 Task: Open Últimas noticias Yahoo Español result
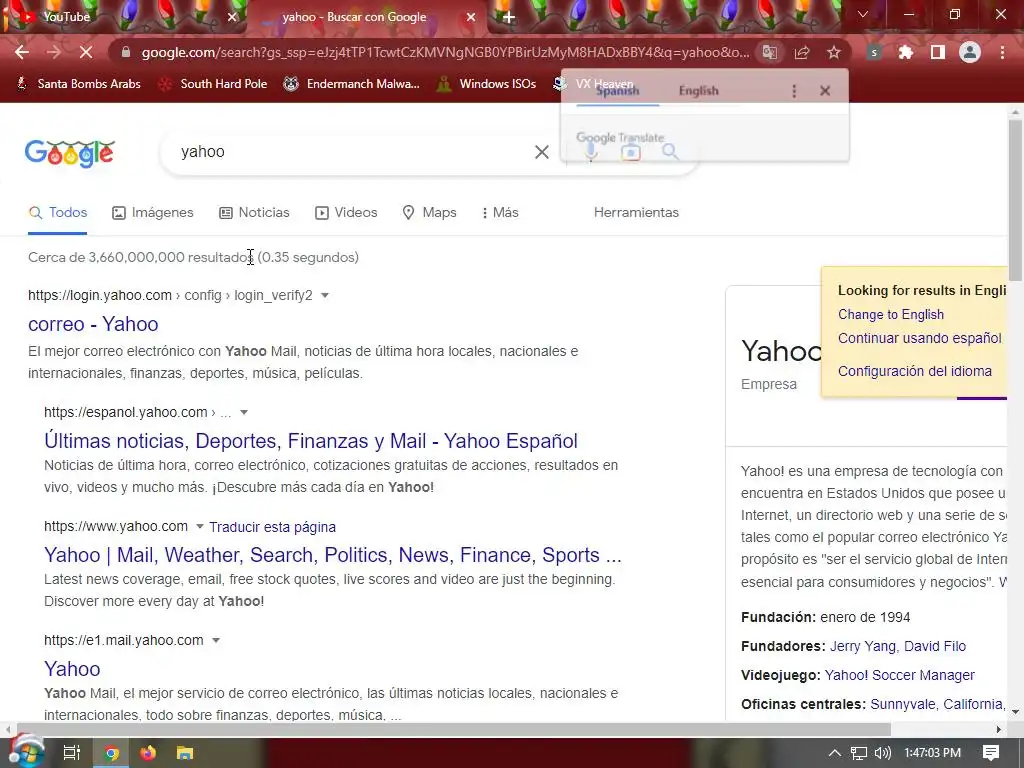311,441
